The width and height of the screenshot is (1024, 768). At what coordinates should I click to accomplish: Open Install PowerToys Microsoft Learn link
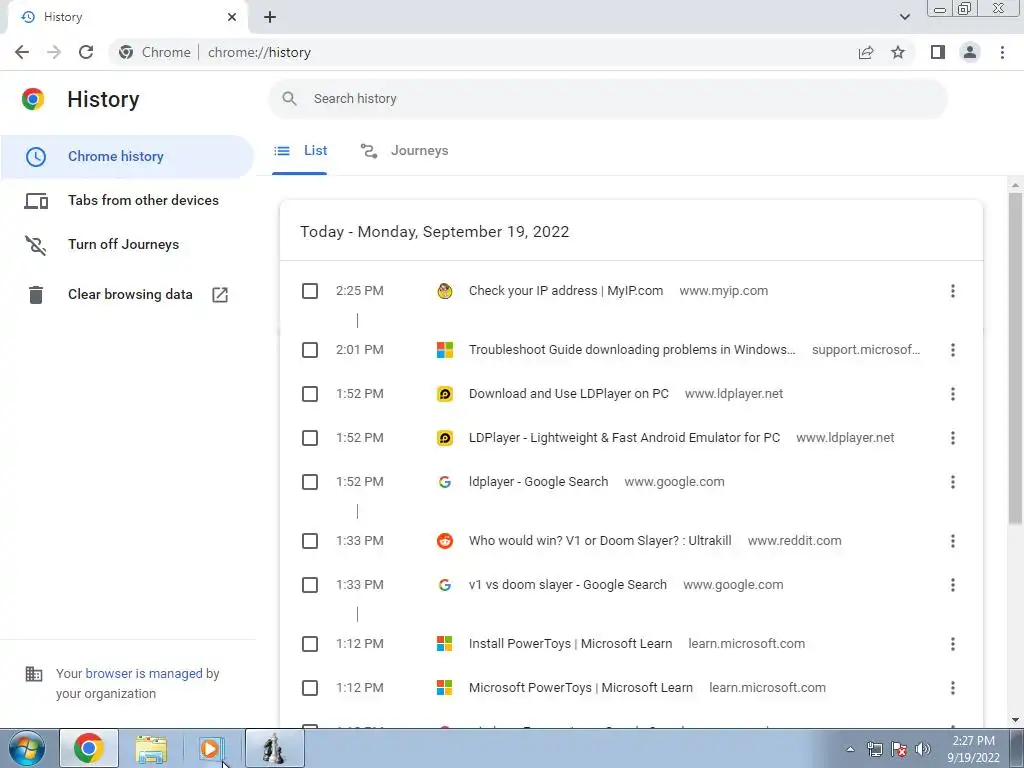570,644
